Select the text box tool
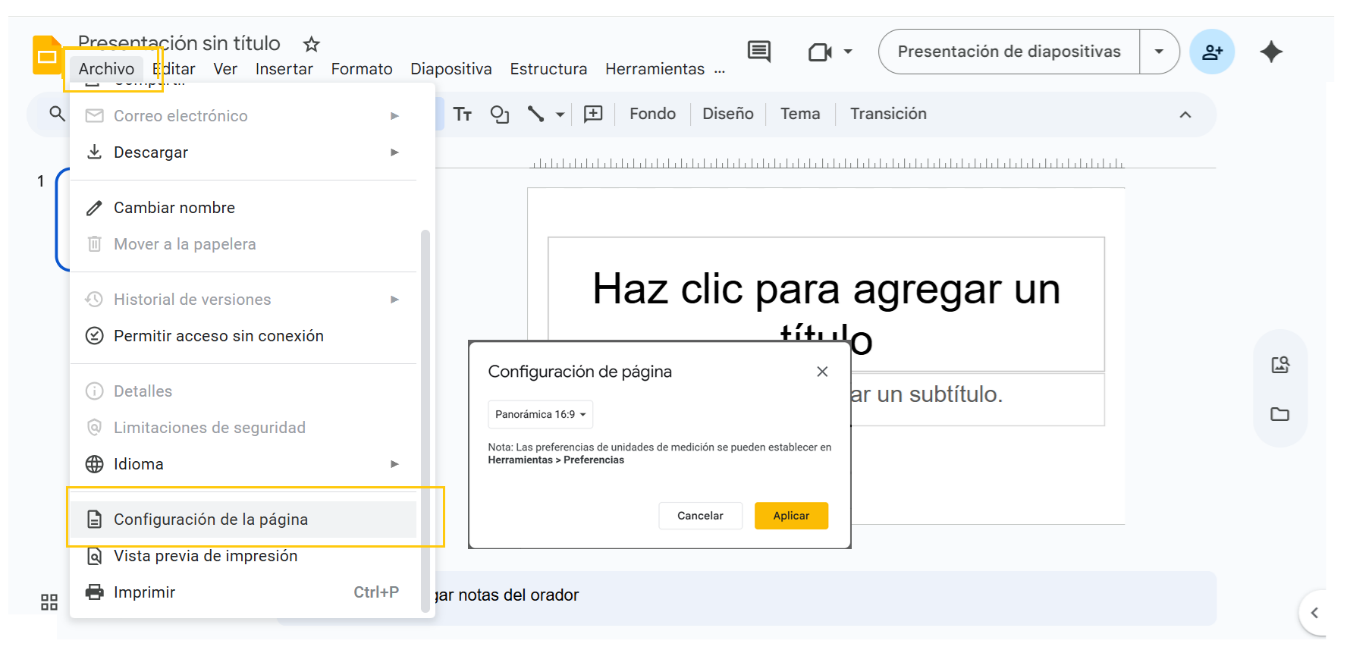 (462, 114)
